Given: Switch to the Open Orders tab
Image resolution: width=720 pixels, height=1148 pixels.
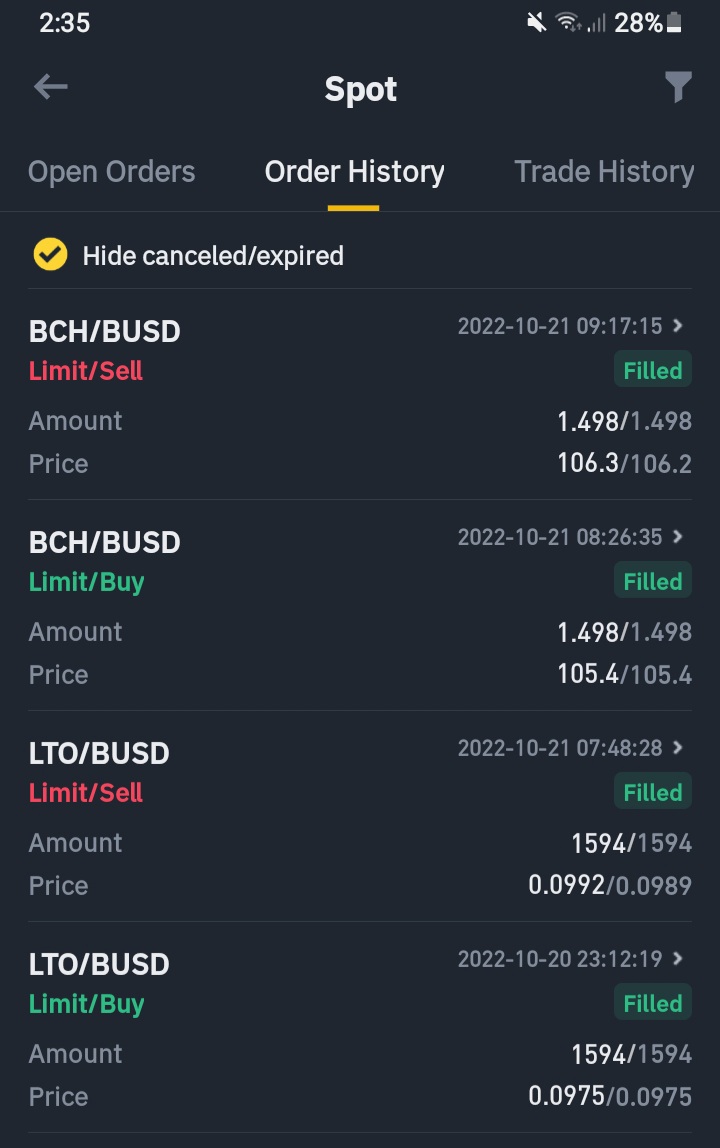Looking at the screenshot, I should click(111, 172).
